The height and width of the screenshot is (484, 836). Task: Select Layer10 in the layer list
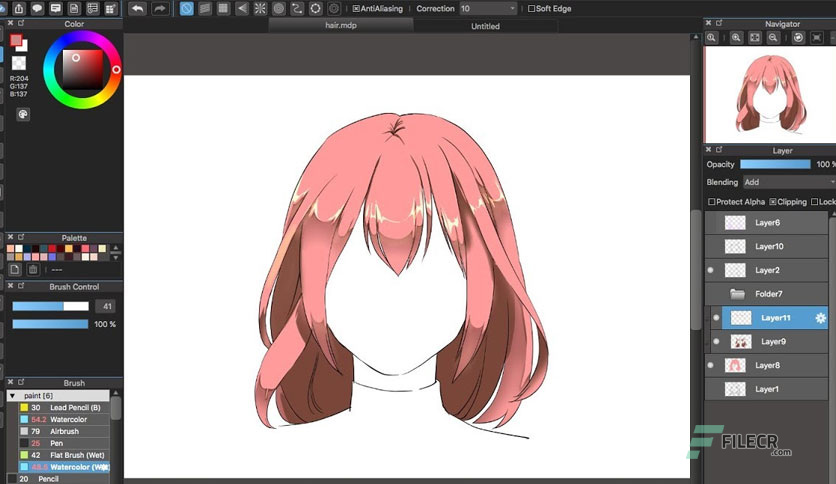[x=767, y=246]
